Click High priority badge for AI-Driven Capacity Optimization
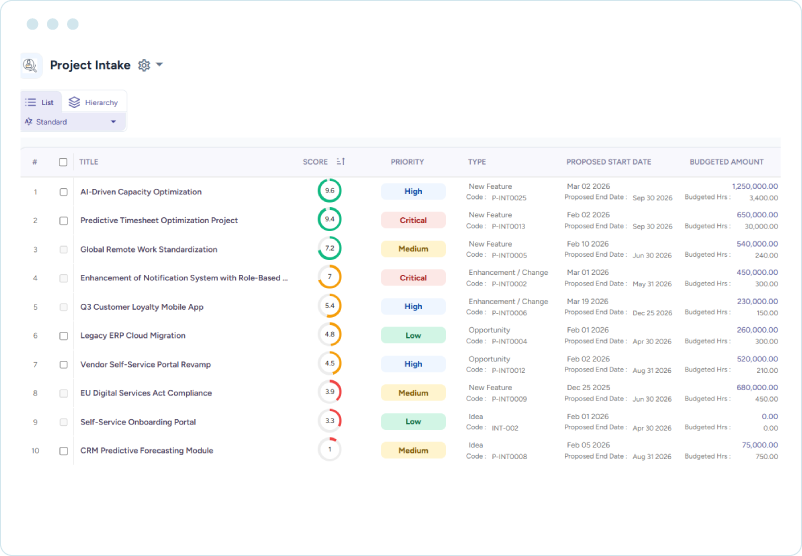This screenshot has width=802, height=556. [413, 191]
